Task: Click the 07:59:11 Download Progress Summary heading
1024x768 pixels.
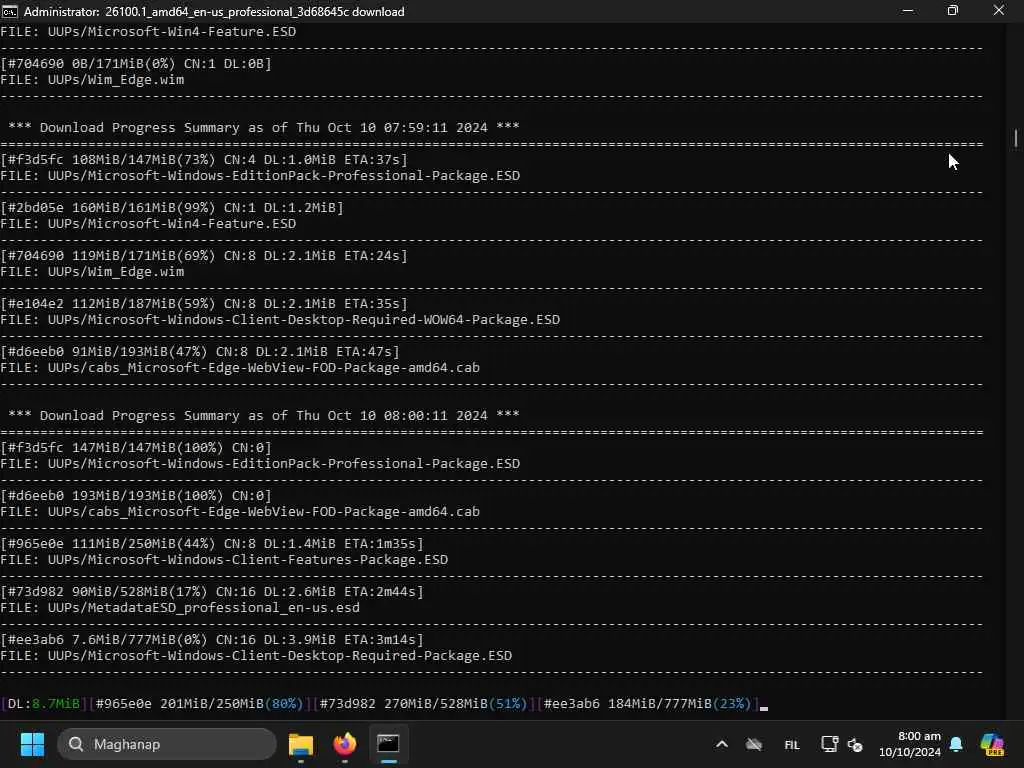Action: (264, 127)
